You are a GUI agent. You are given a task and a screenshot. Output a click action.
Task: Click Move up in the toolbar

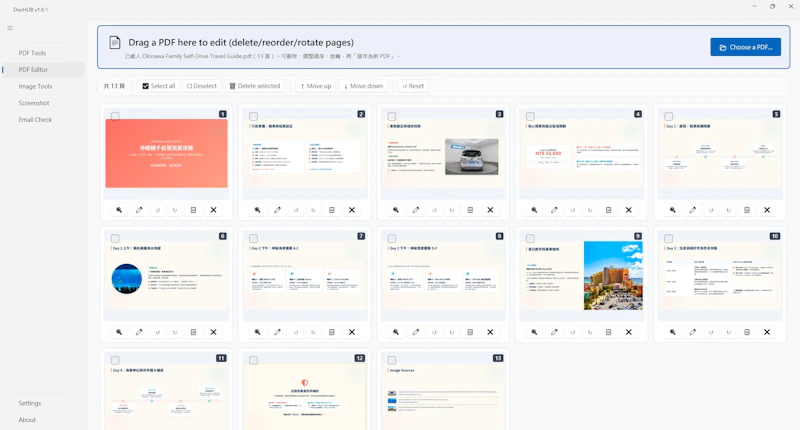point(316,86)
